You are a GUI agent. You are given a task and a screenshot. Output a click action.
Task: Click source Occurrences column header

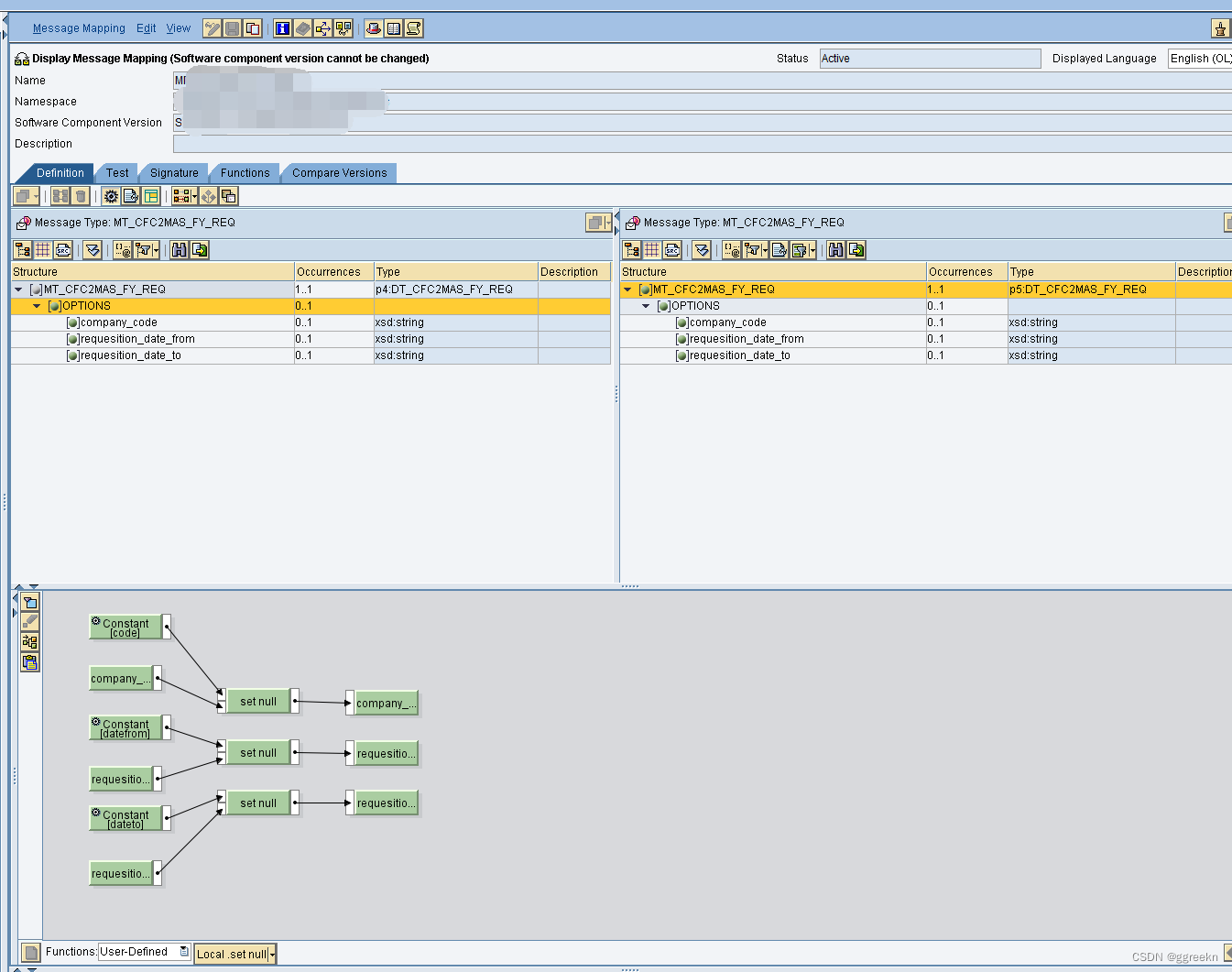click(333, 272)
